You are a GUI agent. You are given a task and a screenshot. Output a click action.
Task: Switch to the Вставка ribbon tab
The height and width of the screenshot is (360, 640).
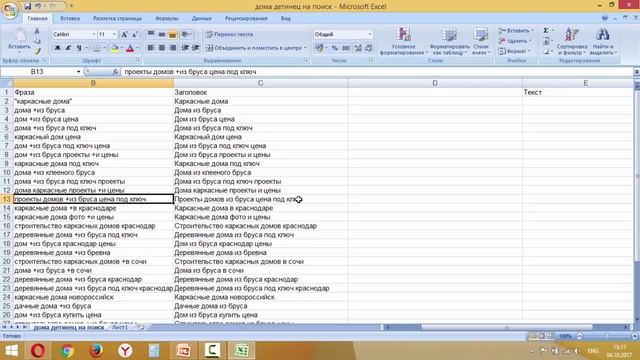coord(70,18)
